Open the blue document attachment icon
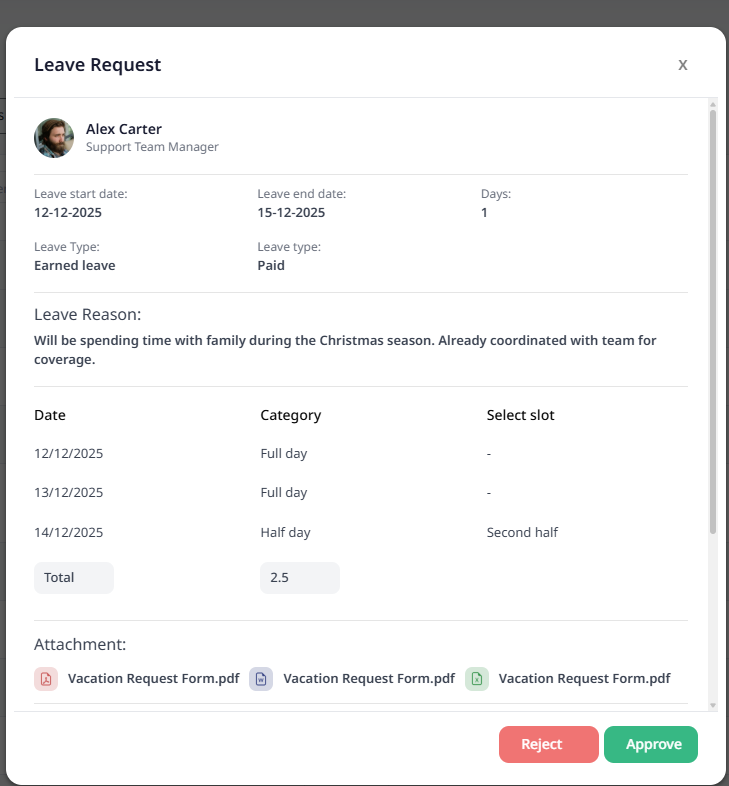The image size is (729, 786). point(261,679)
